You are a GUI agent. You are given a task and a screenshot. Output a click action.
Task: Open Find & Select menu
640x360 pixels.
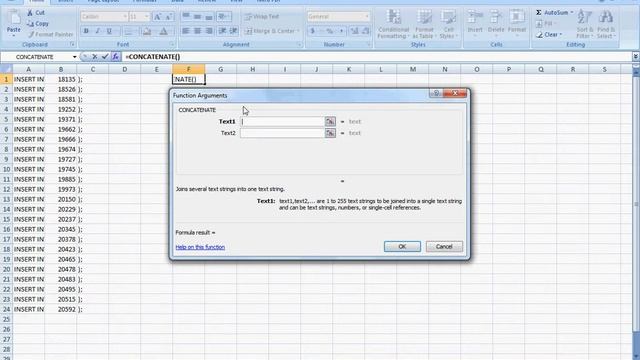606,24
